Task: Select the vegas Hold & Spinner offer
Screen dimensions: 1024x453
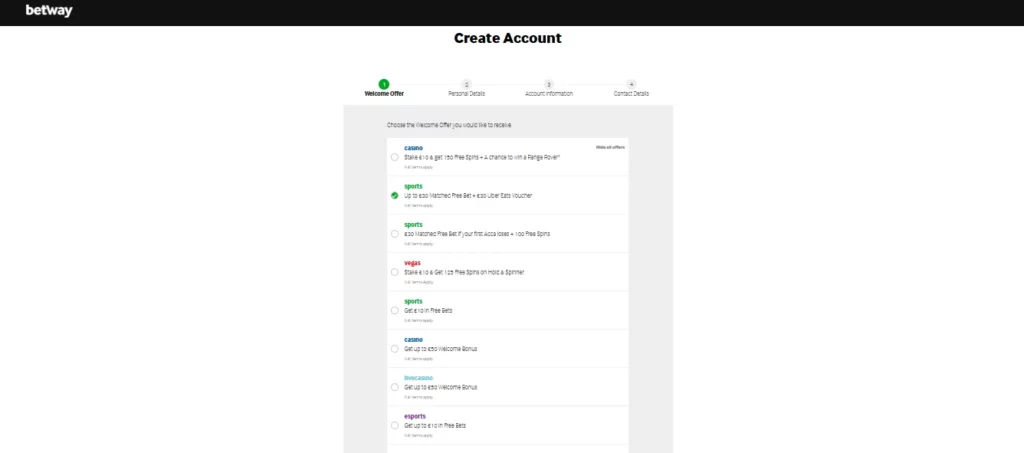Action: click(394, 272)
